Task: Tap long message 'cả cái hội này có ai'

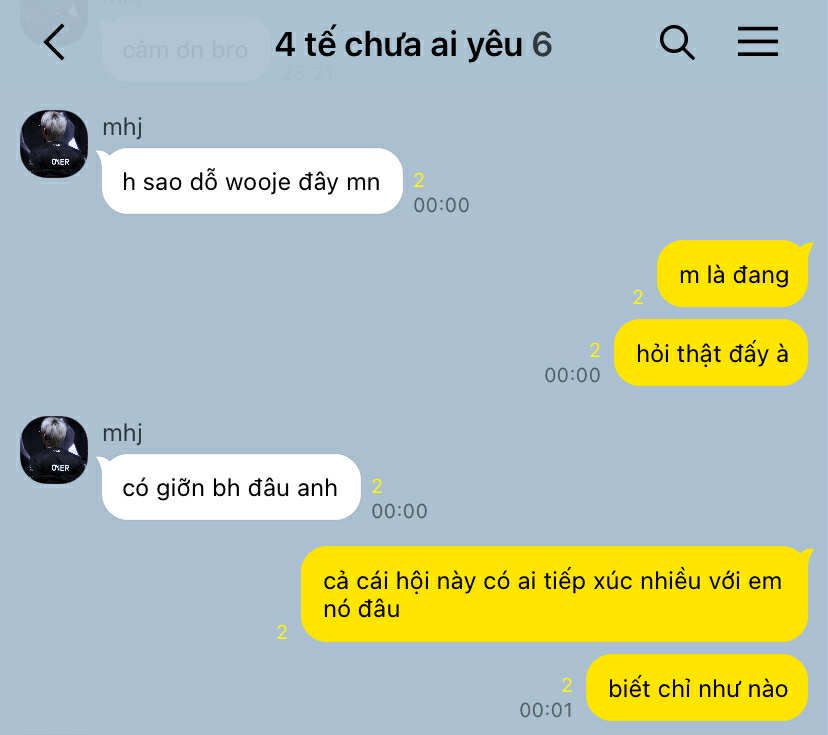Action: 554,595
